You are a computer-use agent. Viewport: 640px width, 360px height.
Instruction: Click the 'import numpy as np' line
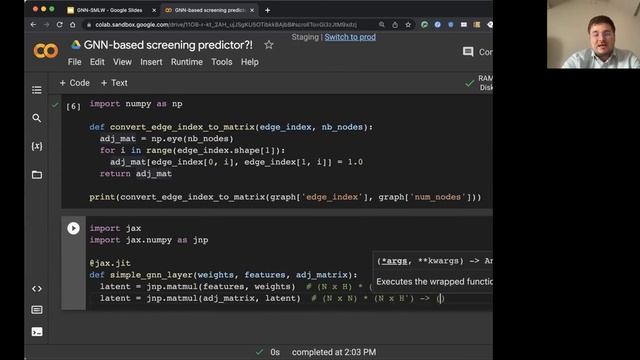coord(136,104)
